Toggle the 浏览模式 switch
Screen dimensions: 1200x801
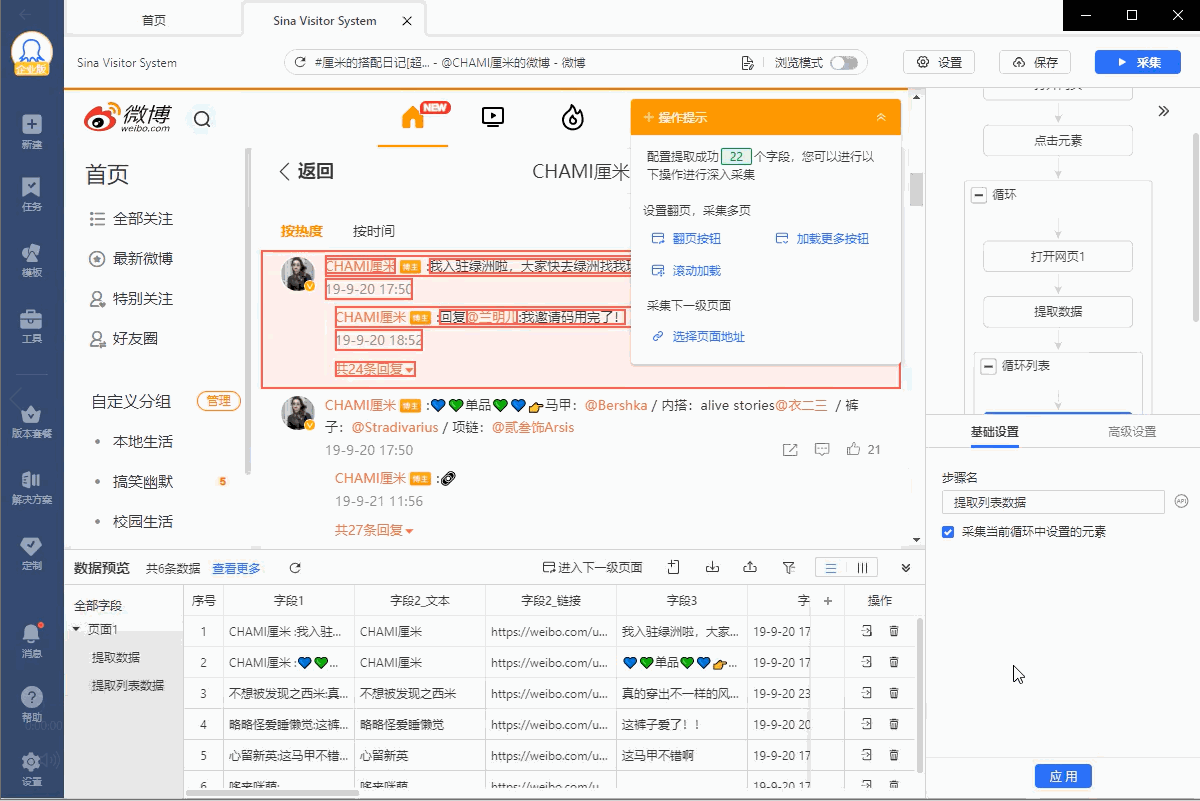pos(844,62)
